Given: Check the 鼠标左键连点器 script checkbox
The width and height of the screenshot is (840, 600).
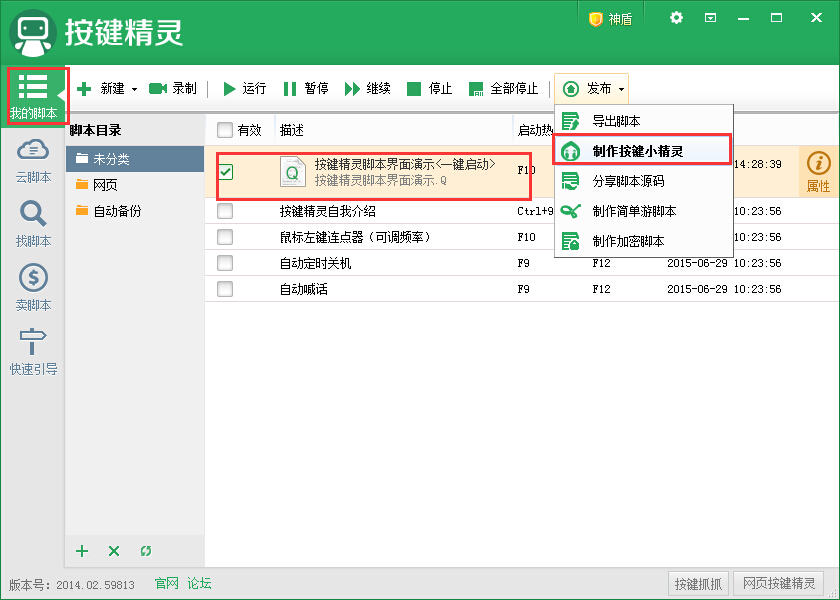Looking at the screenshot, I should [225, 237].
